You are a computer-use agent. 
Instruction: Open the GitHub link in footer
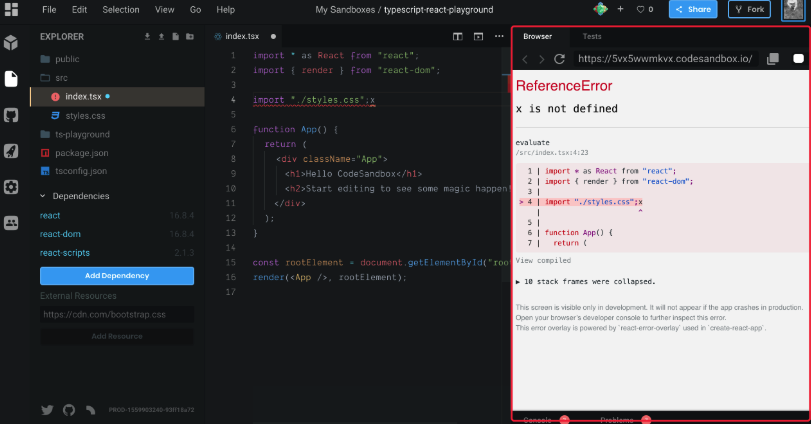pyautogui.click(x=69, y=410)
